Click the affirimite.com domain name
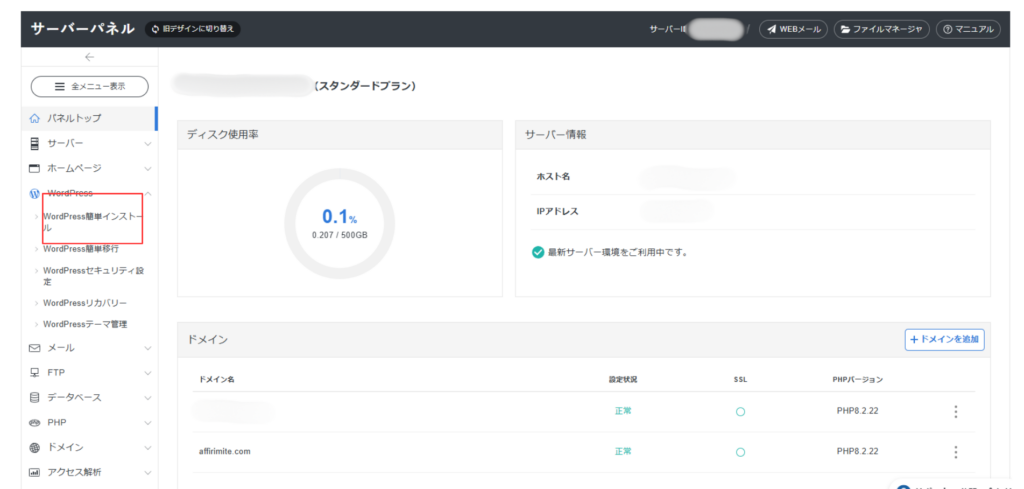1024x489 pixels. [x=225, y=452]
